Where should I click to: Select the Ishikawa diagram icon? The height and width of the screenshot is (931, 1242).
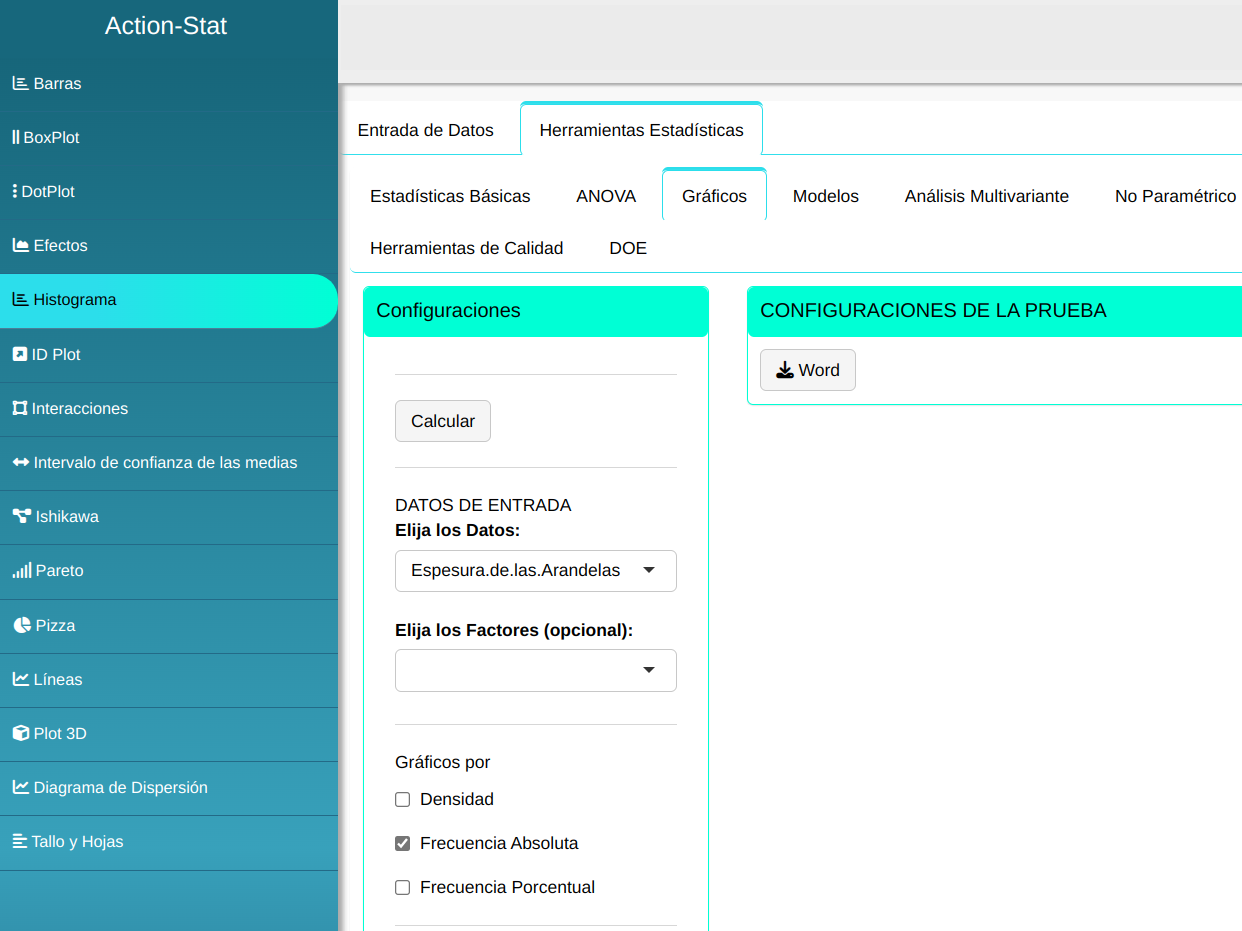21,517
